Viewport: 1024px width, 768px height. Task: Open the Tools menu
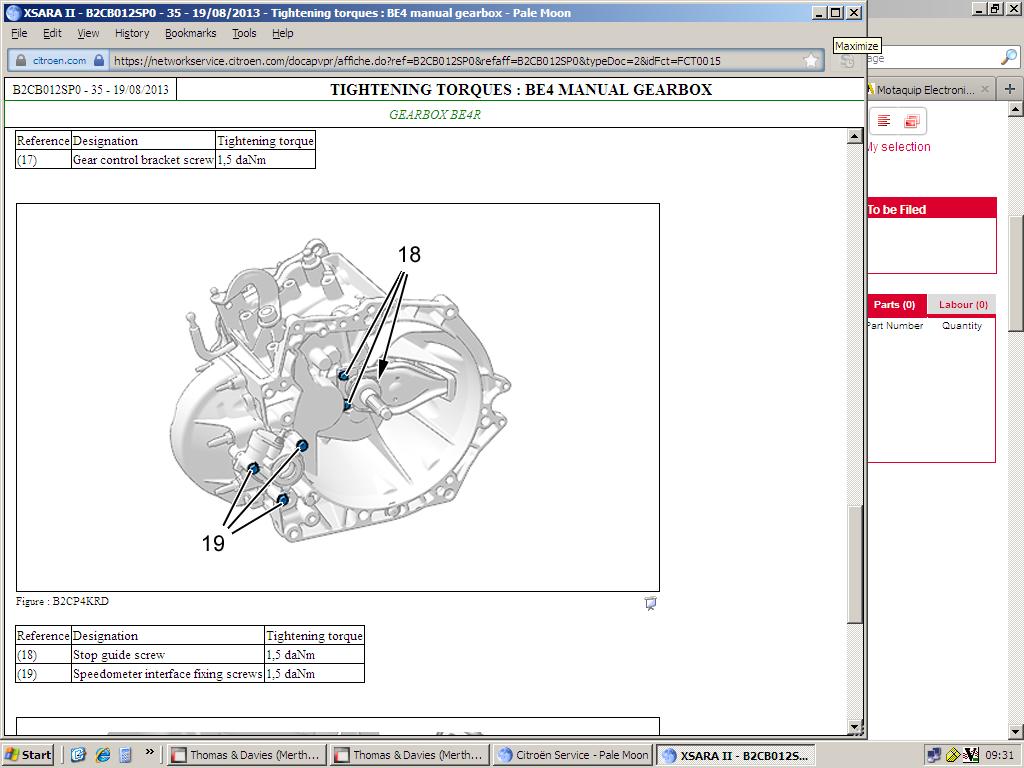[x=244, y=33]
